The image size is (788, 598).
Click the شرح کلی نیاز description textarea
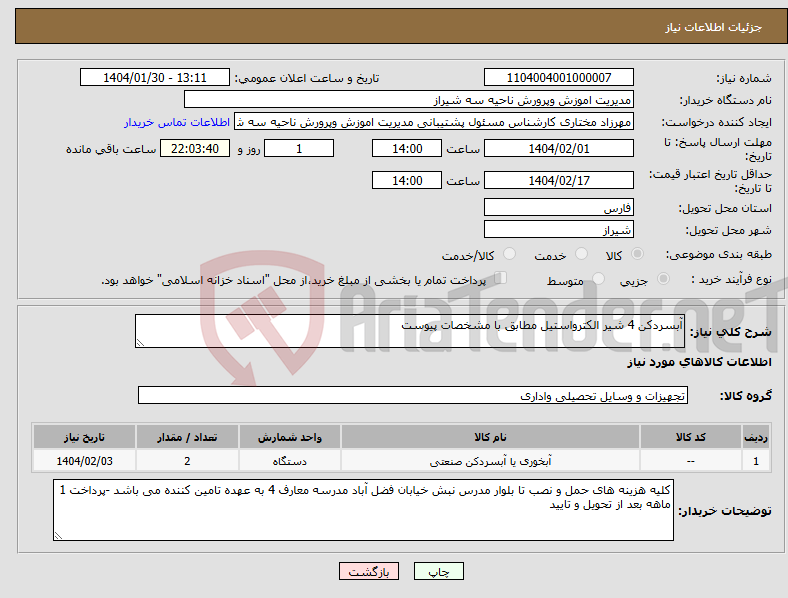[x=410, y=331]
